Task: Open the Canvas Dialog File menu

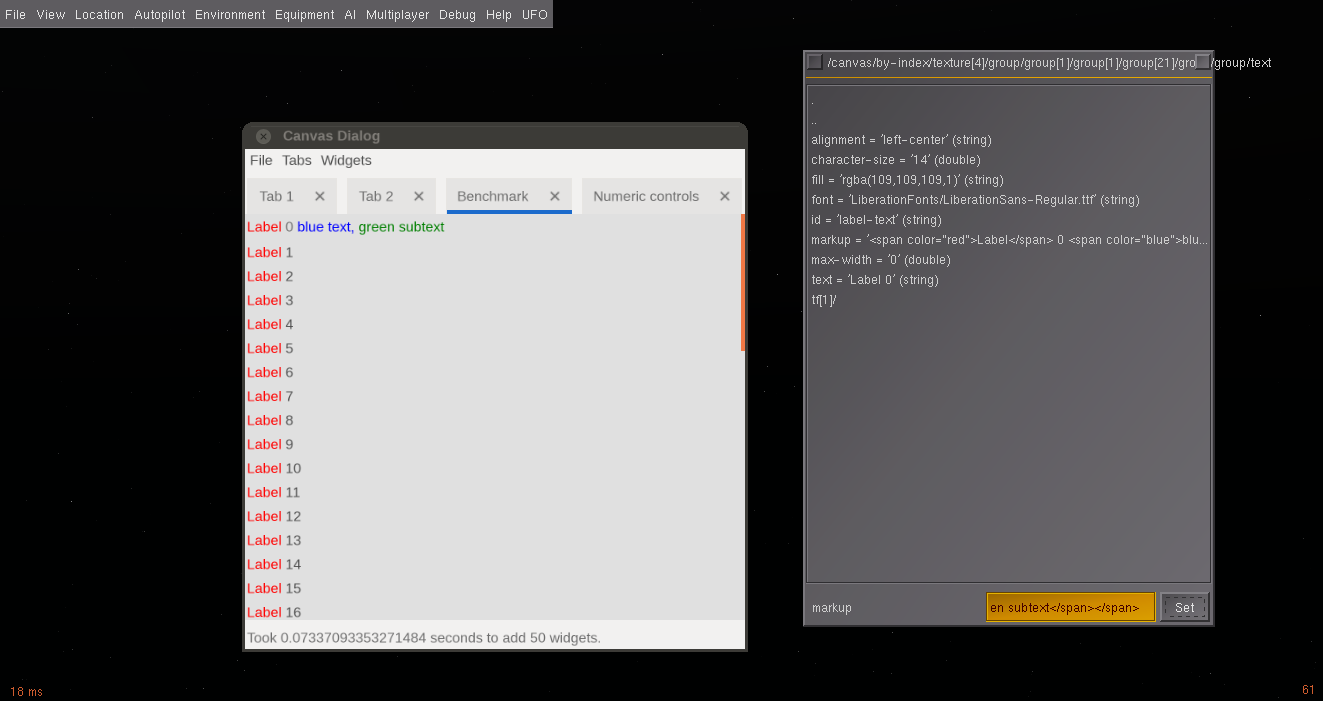Action: (261, 161)
